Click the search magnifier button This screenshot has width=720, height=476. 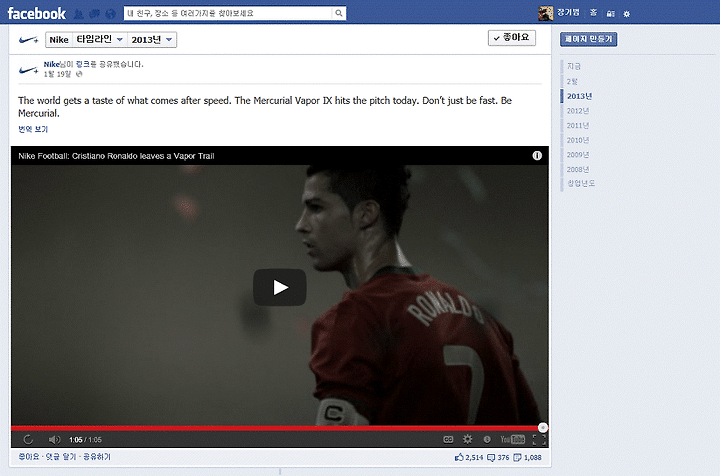click(x=339, y=13)
